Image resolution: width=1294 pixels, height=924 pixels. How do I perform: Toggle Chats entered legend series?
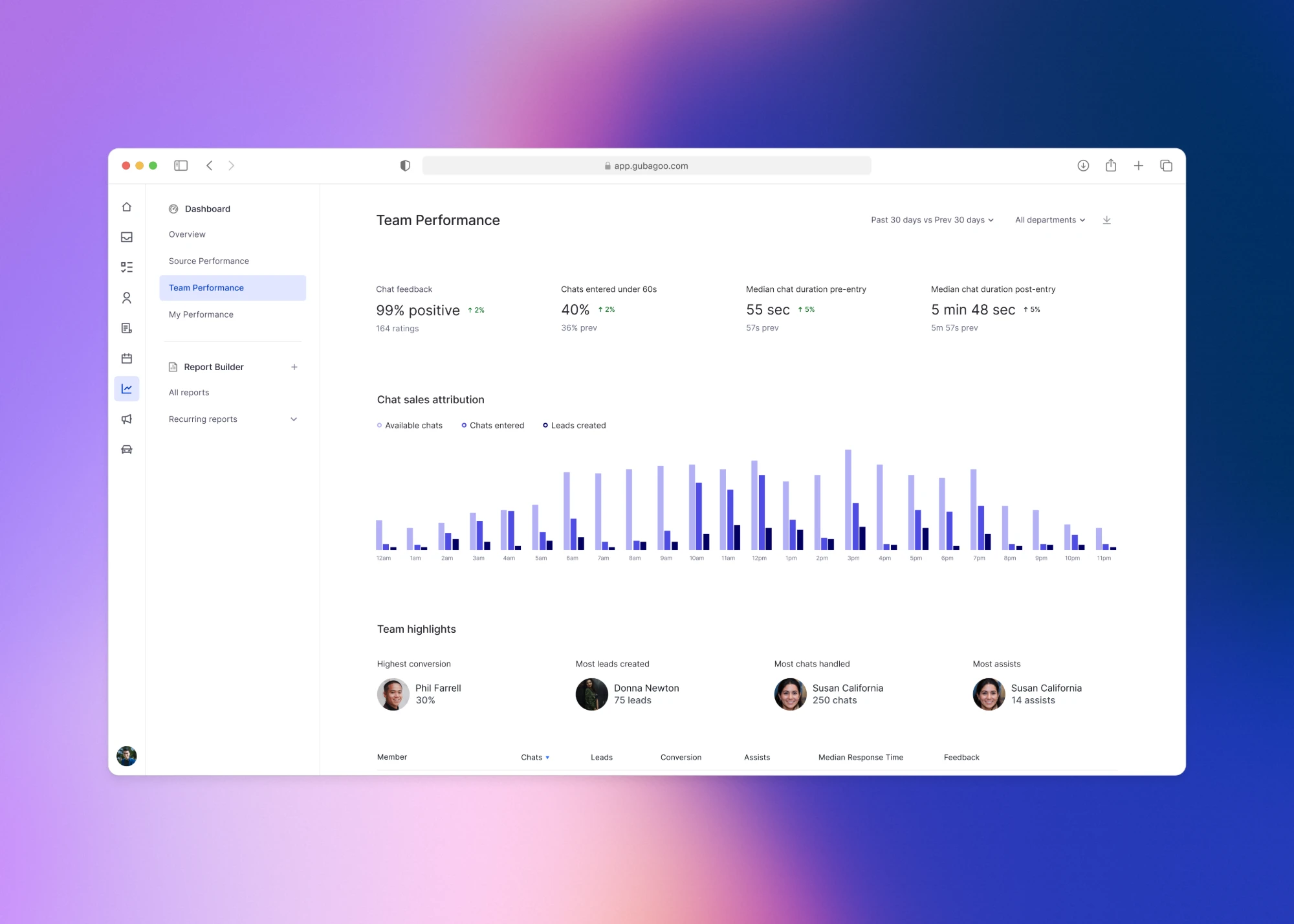(x=493, y=425)
